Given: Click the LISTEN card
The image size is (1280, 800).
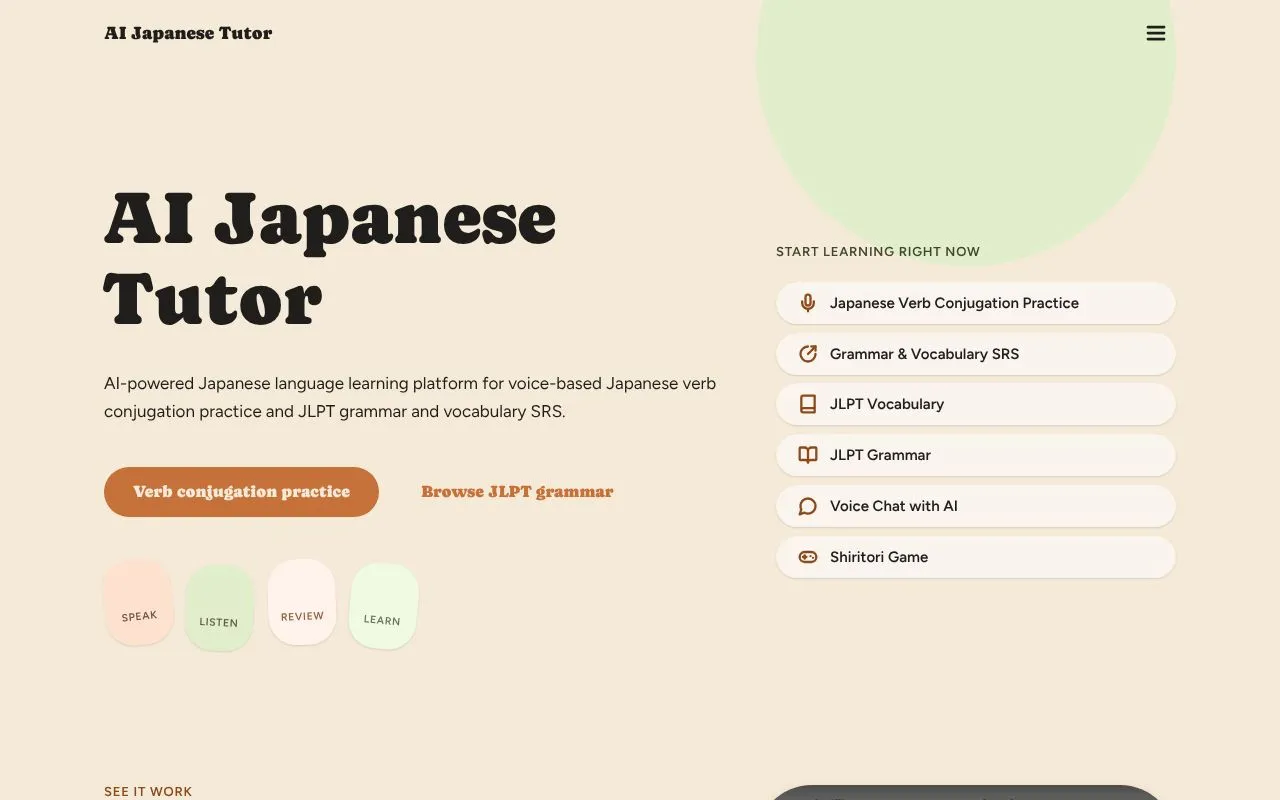Looking at the screenshot, I should (219, 607).
